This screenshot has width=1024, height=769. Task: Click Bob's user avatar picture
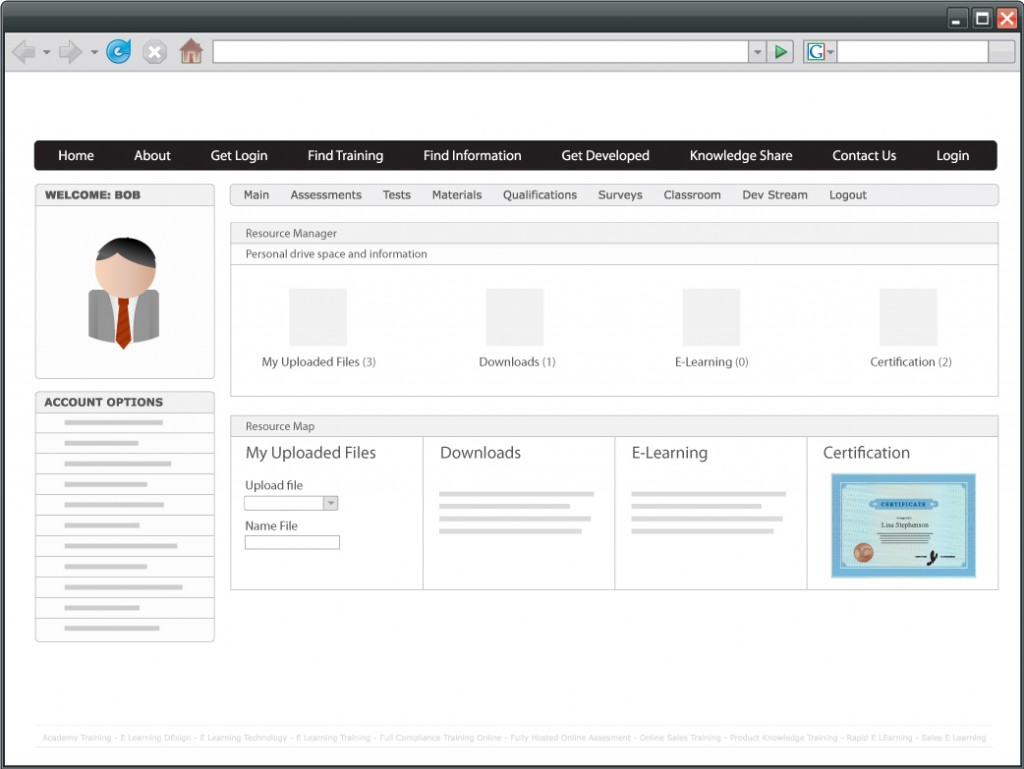pyautogui.click(x=124, y=292)
